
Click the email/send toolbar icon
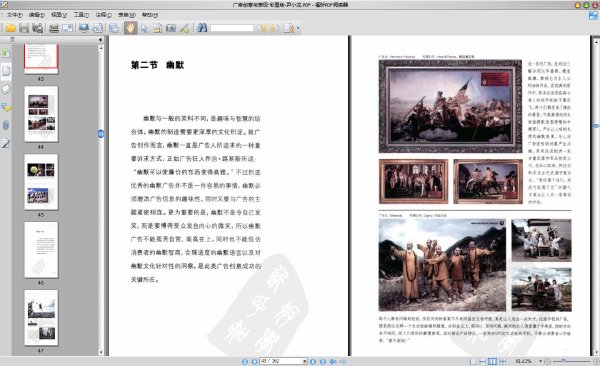(67, 28)
